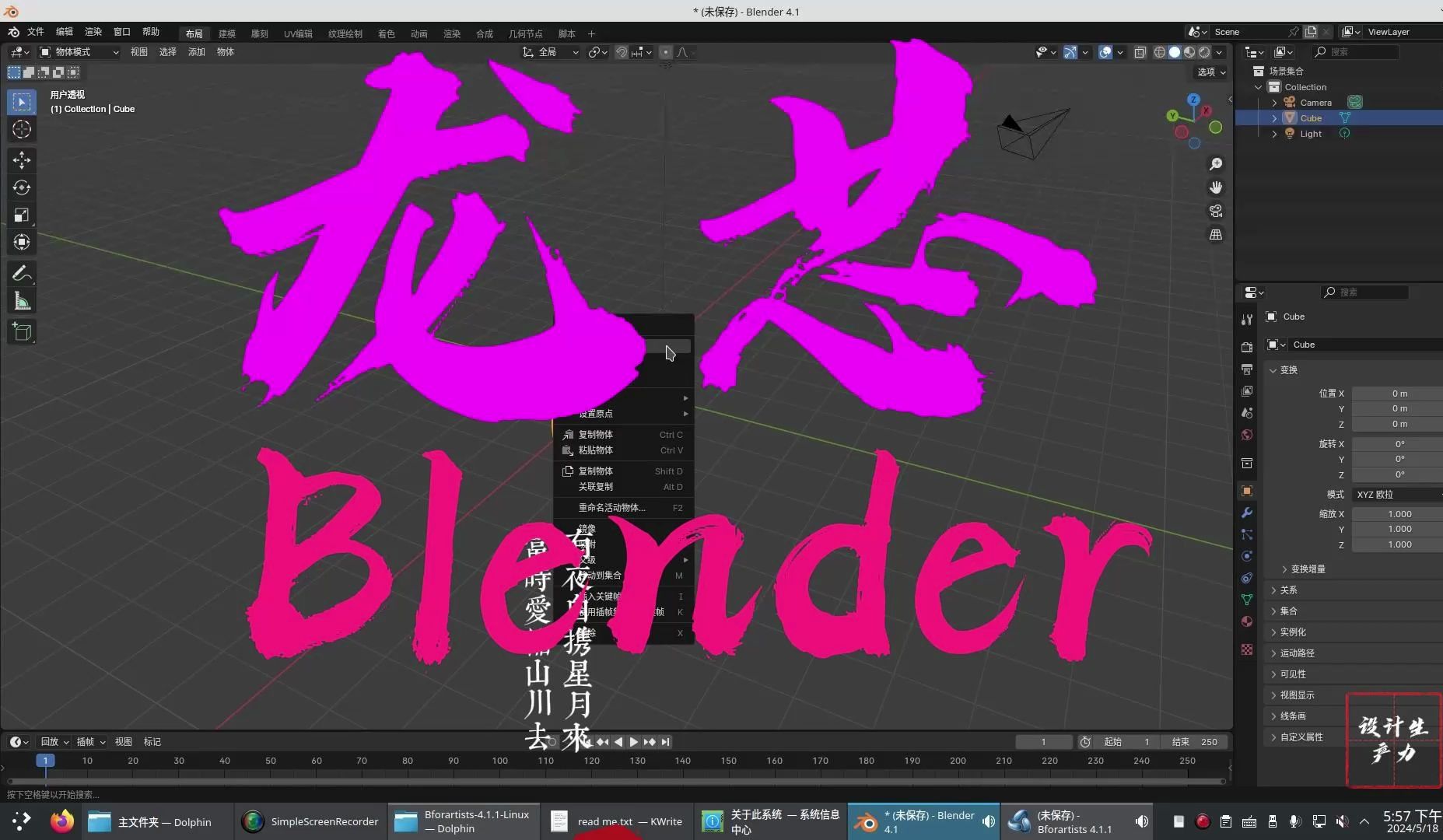The image size is (1443, 840).
Task: Open the Object Mode dropdown
Action: tap(79, 52)
